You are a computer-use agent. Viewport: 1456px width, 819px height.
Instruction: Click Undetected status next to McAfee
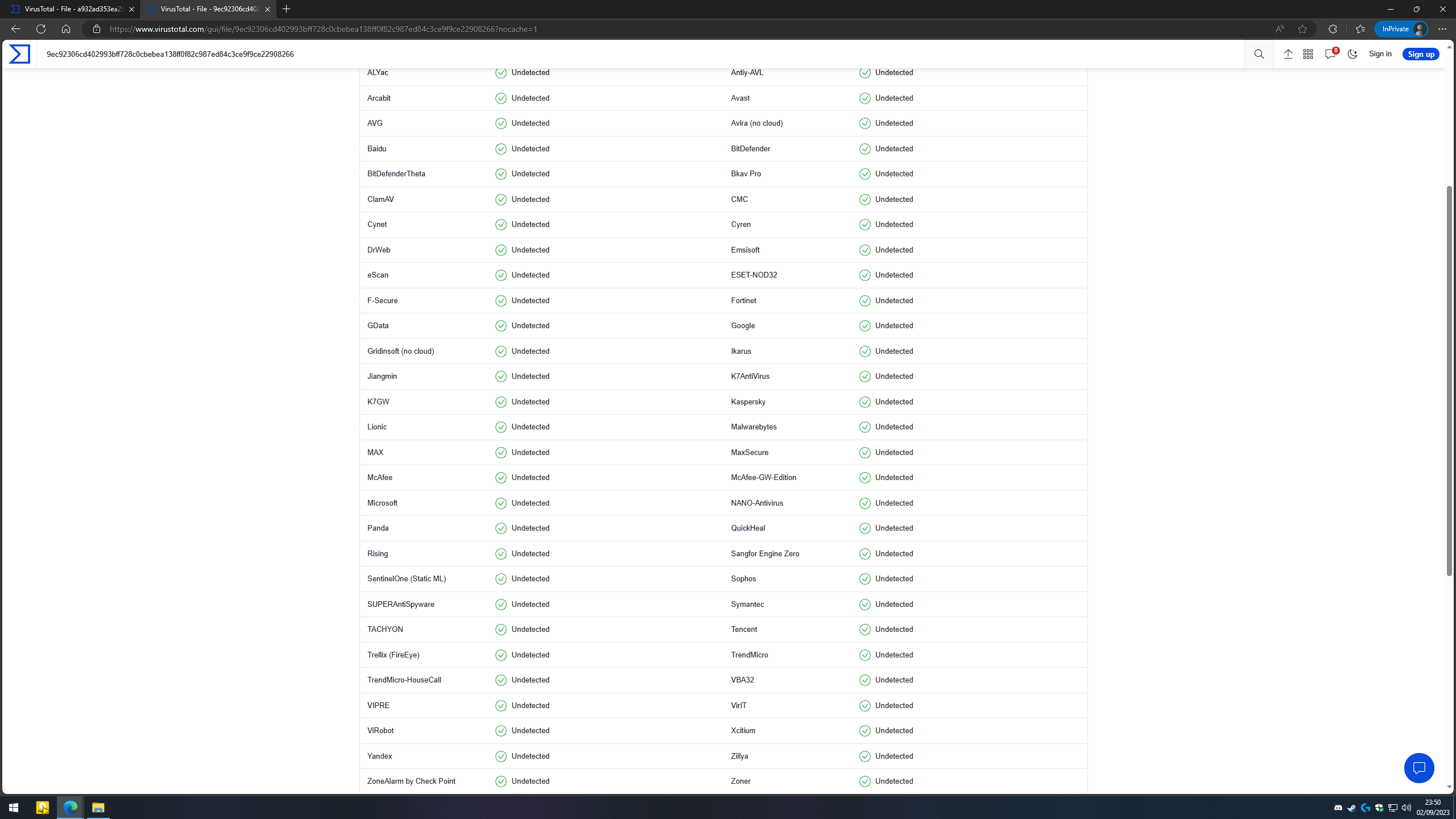pos(531,478)
